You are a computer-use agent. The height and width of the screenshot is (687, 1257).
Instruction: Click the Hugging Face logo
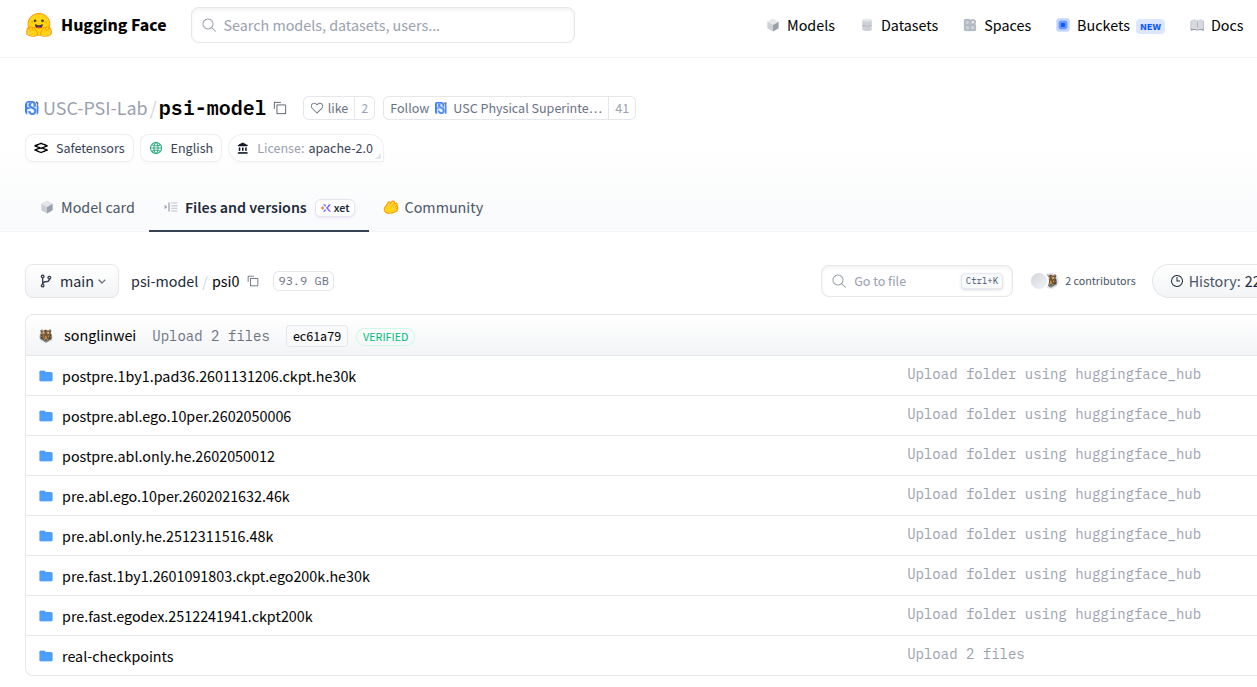pyautogui.click(x=96, y=25)
